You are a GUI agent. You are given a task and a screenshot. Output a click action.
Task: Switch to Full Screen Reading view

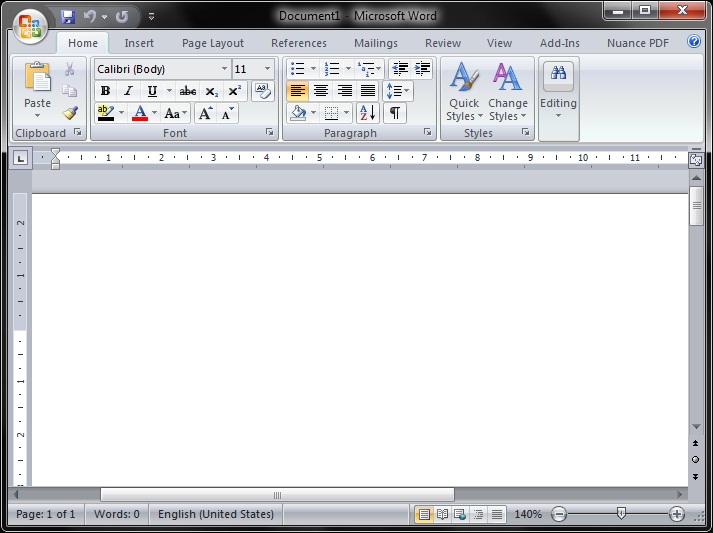tap(442, 514)
